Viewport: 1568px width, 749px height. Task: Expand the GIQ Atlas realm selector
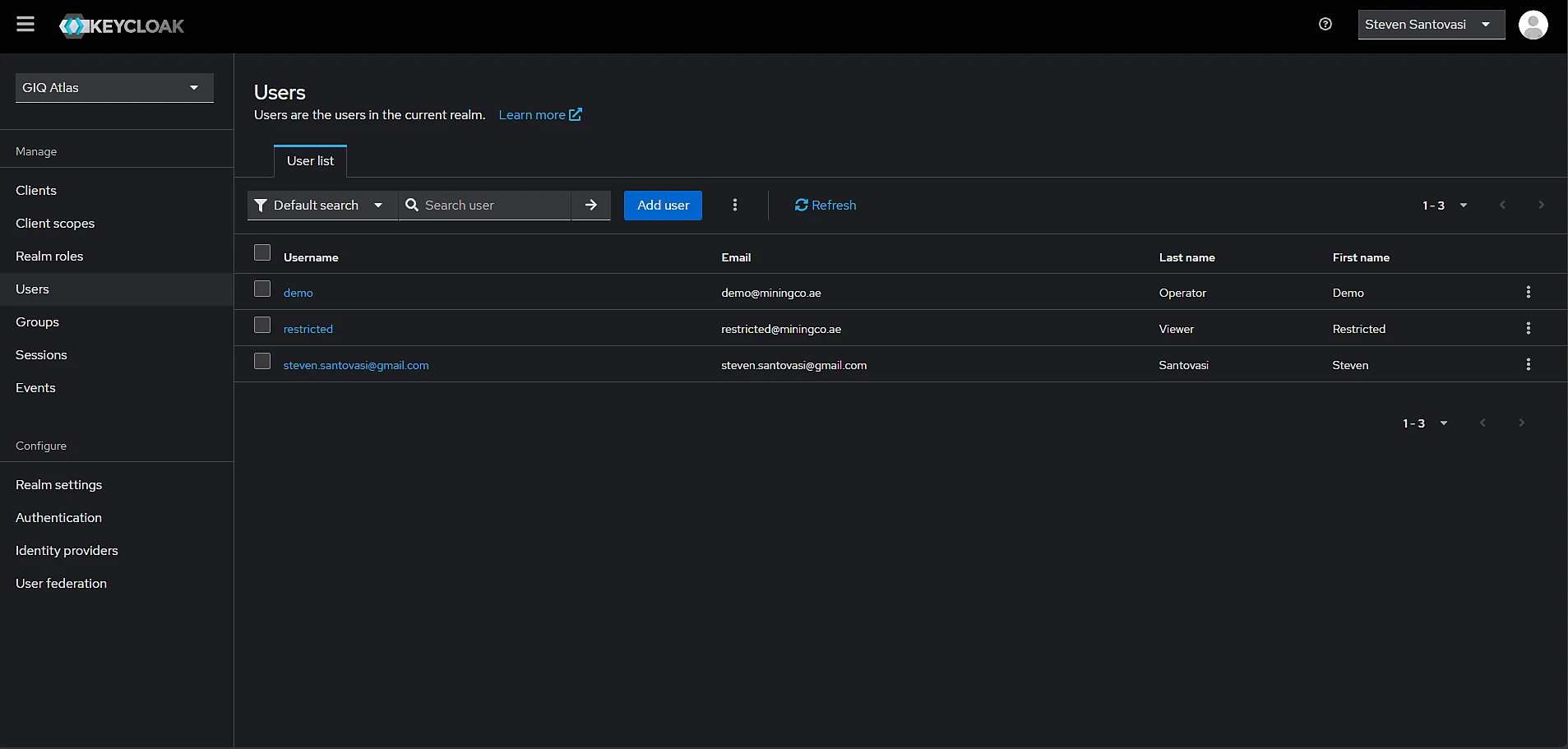114,88
